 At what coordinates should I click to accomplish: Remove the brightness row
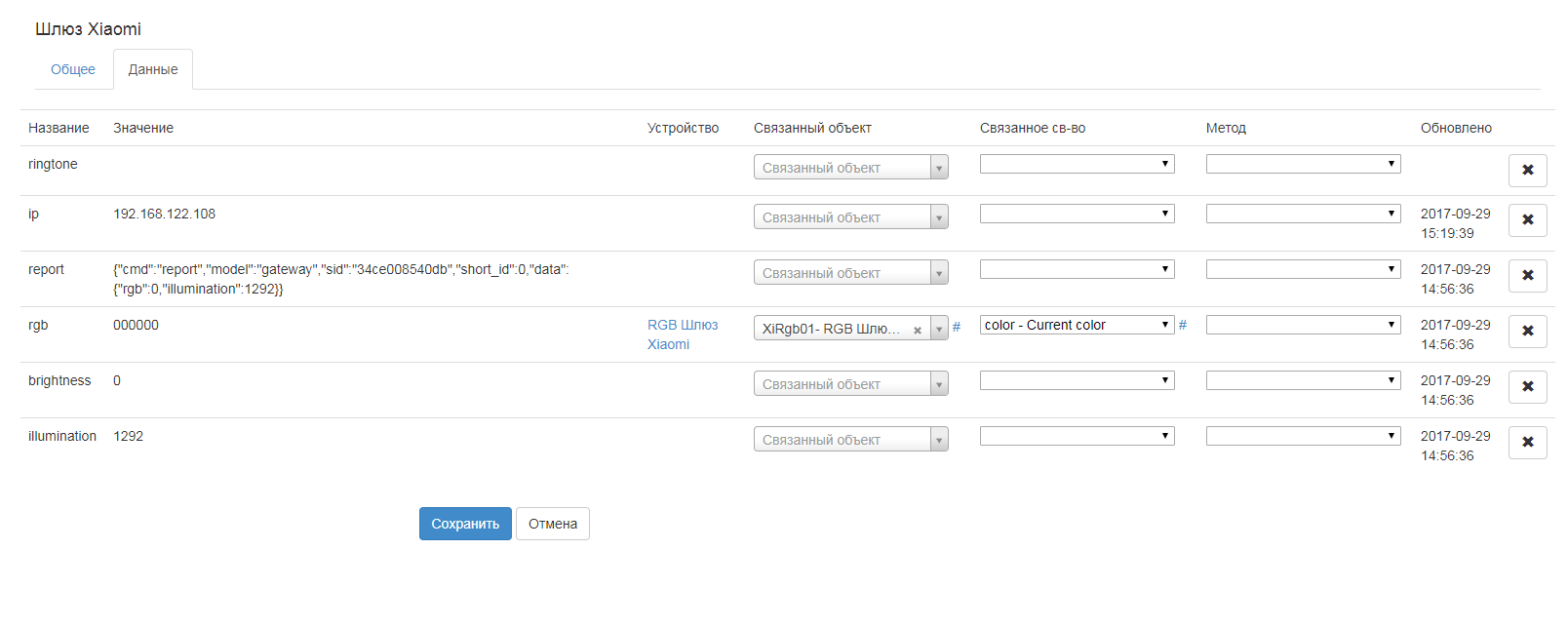coord(1527,387)
